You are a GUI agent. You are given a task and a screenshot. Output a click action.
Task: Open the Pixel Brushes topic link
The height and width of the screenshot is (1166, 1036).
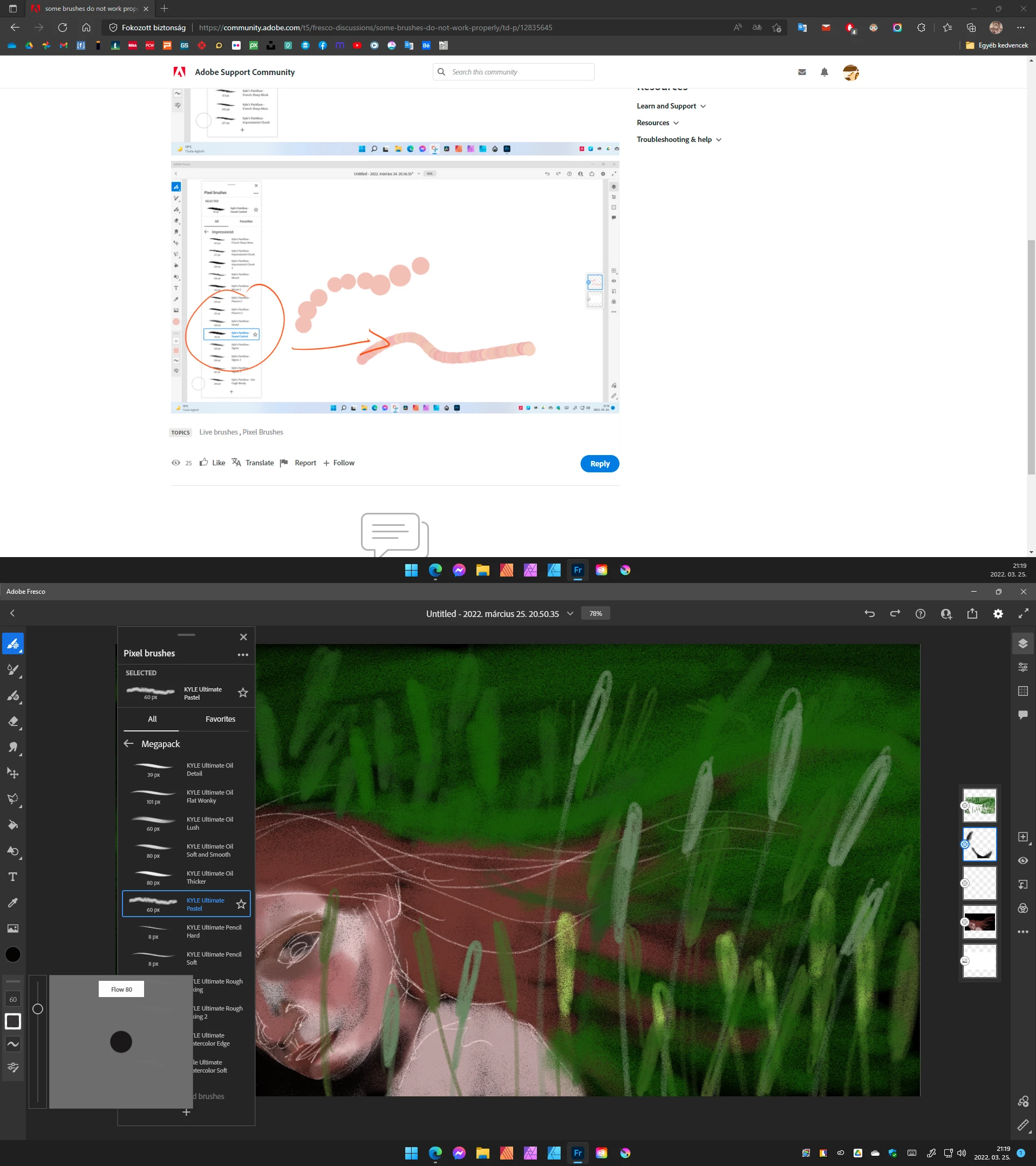click(263, 432)
